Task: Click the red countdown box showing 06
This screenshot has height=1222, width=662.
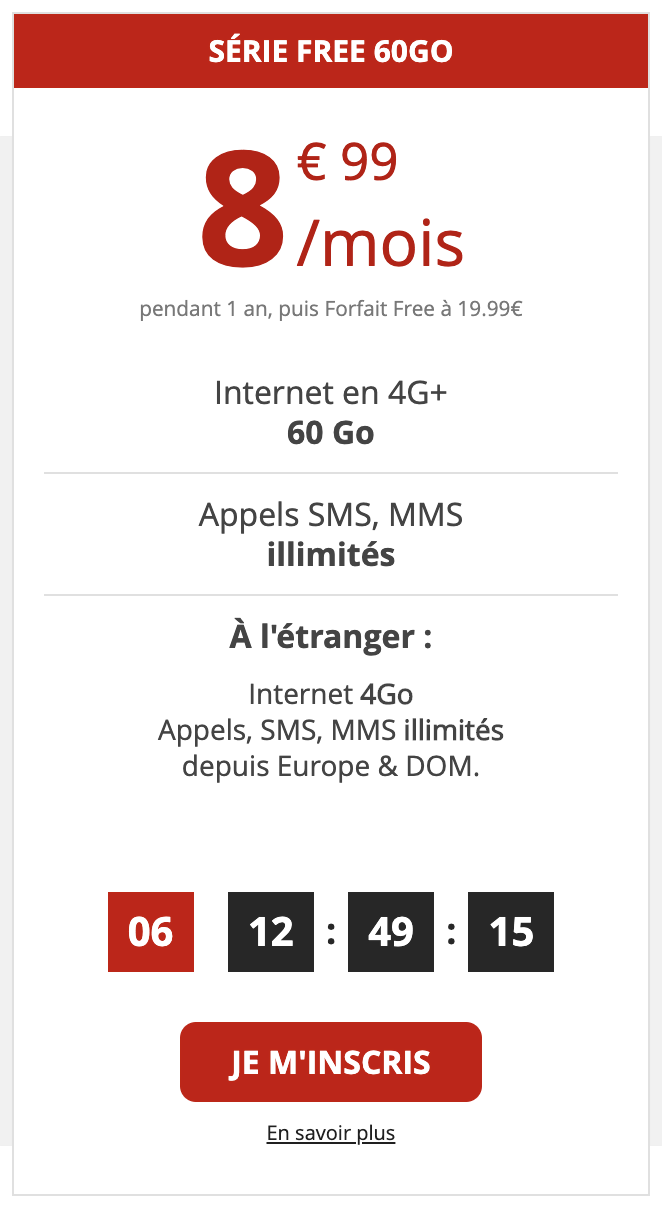Action: point(151,932)
